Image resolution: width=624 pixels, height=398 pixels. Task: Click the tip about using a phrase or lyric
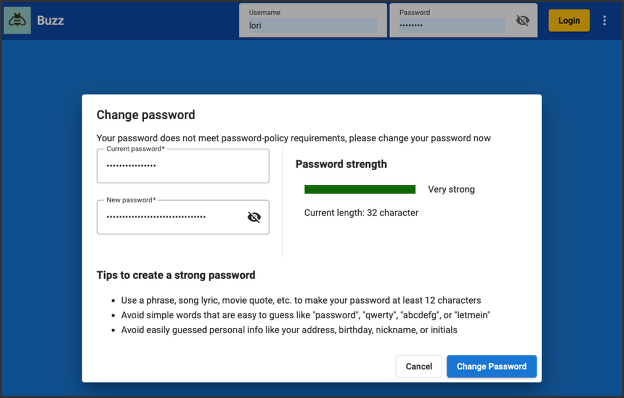(x=301, y=300)
